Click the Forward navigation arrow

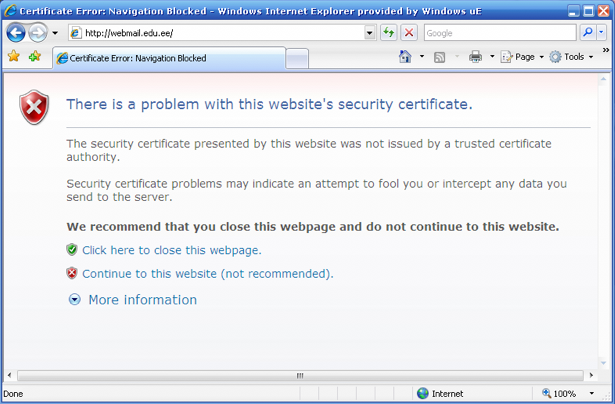(38, 33)
